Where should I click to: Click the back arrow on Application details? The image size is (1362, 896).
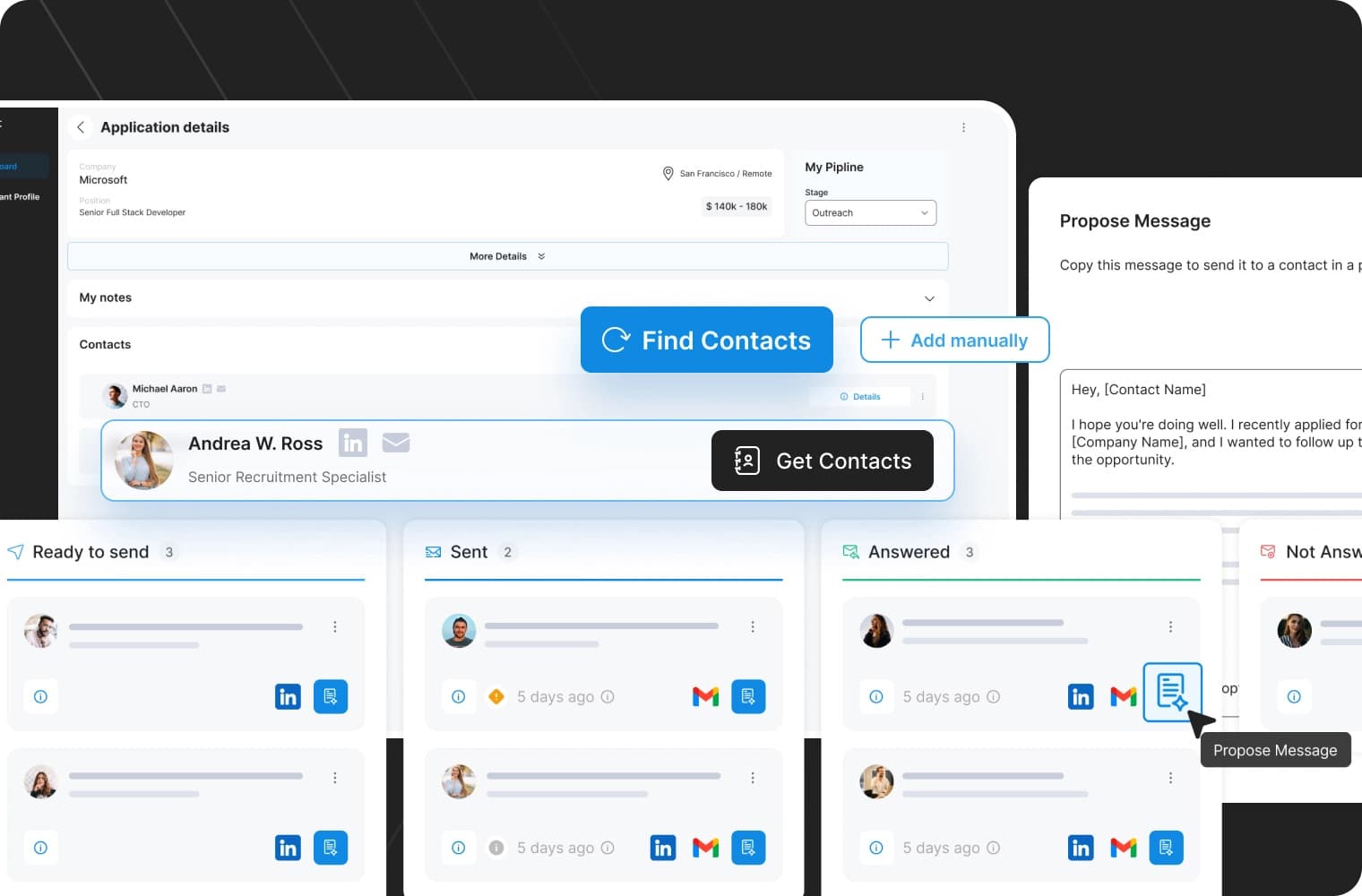tap(81, 126)
